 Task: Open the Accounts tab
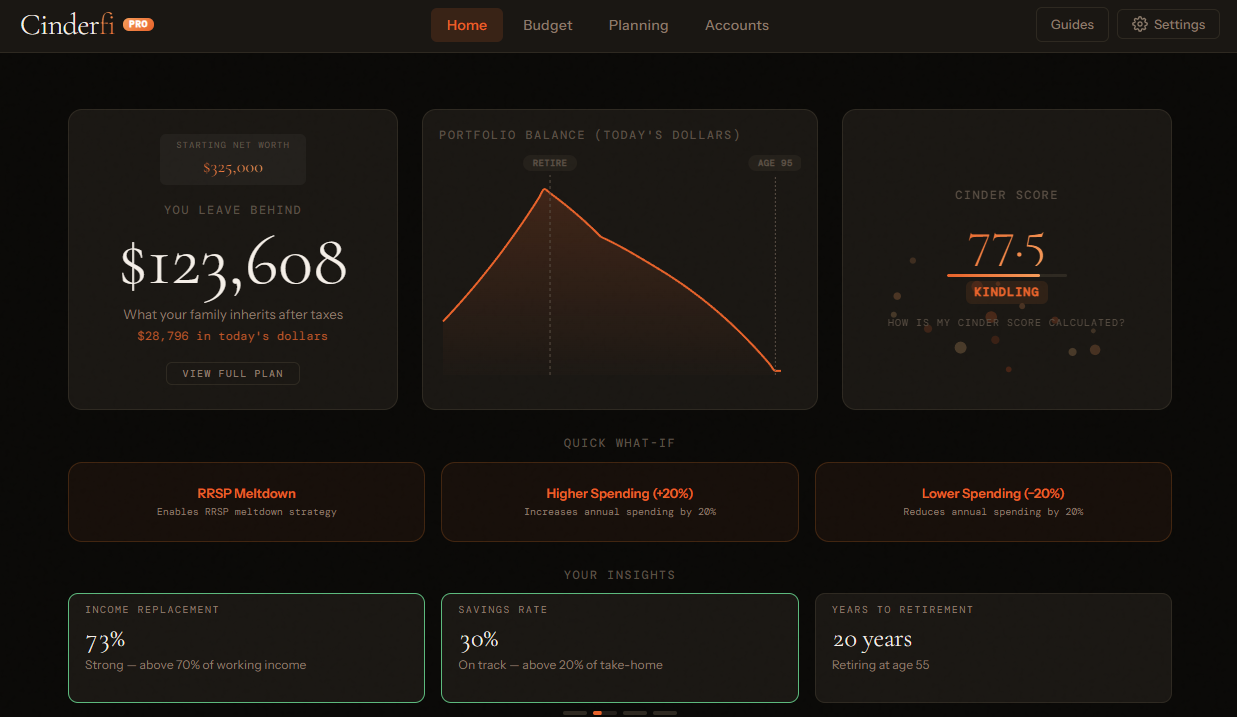click(737, 25)
